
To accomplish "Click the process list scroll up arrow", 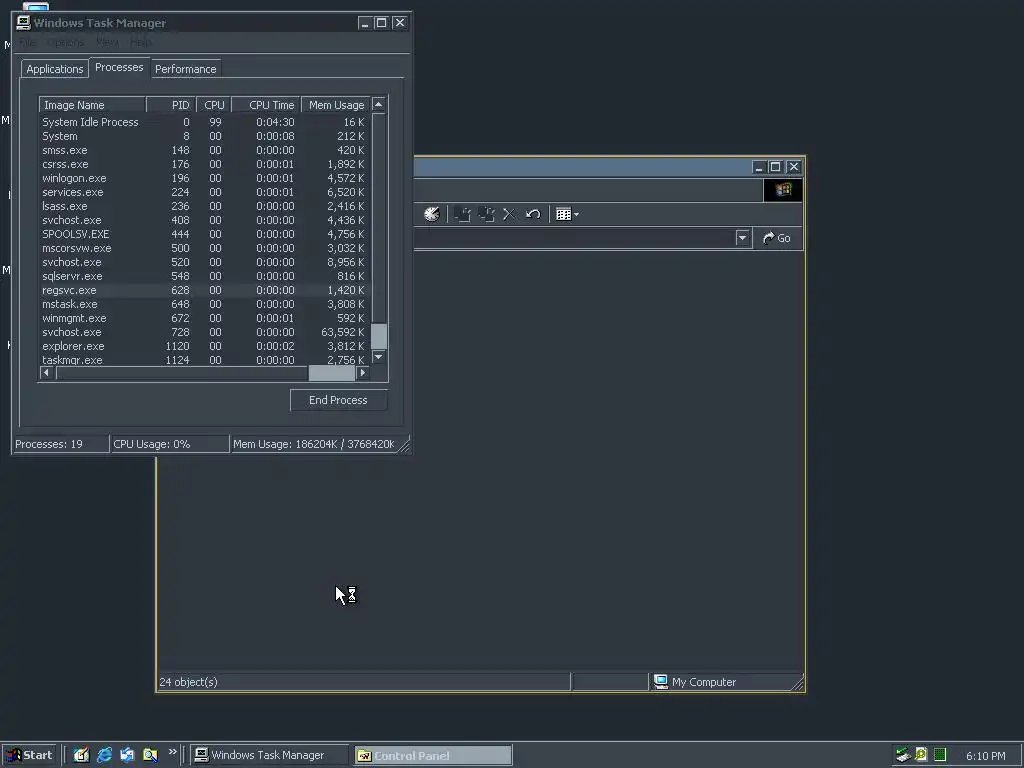I will 379,104.
